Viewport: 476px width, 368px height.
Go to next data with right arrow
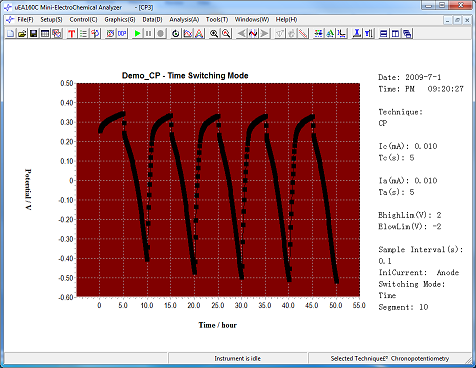coord(265,33)
